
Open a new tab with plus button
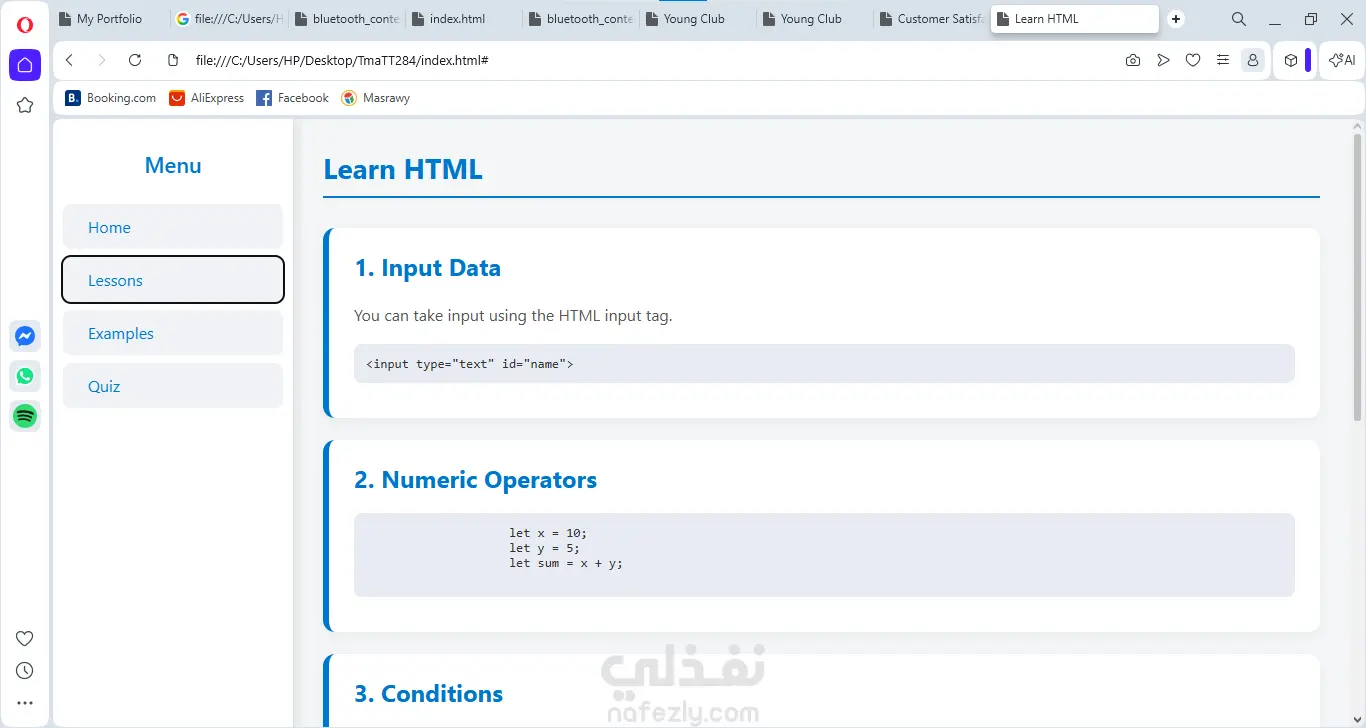tap(1176, 19)
